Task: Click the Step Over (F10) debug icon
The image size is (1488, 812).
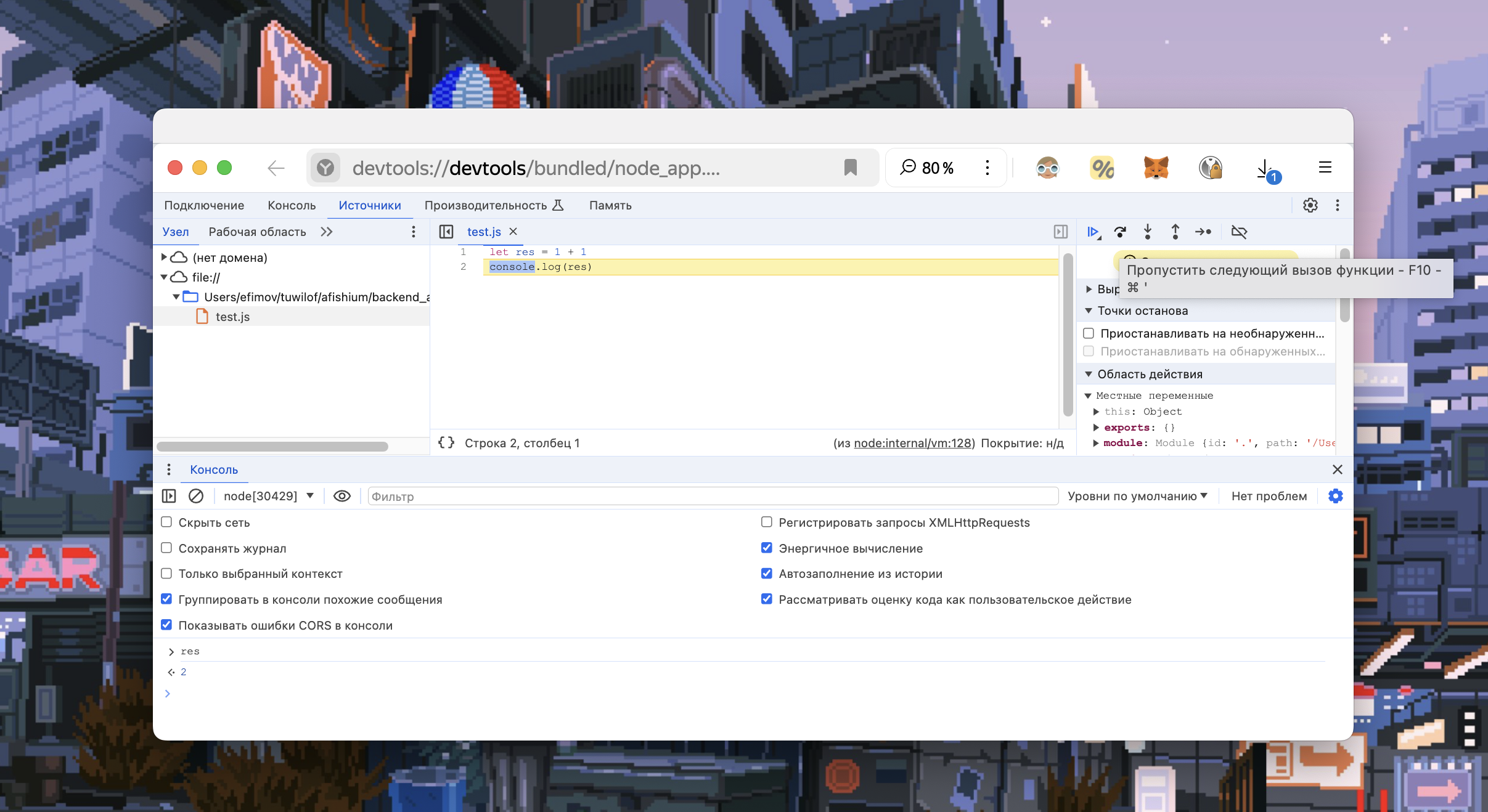Action: tap(1119, 231)
